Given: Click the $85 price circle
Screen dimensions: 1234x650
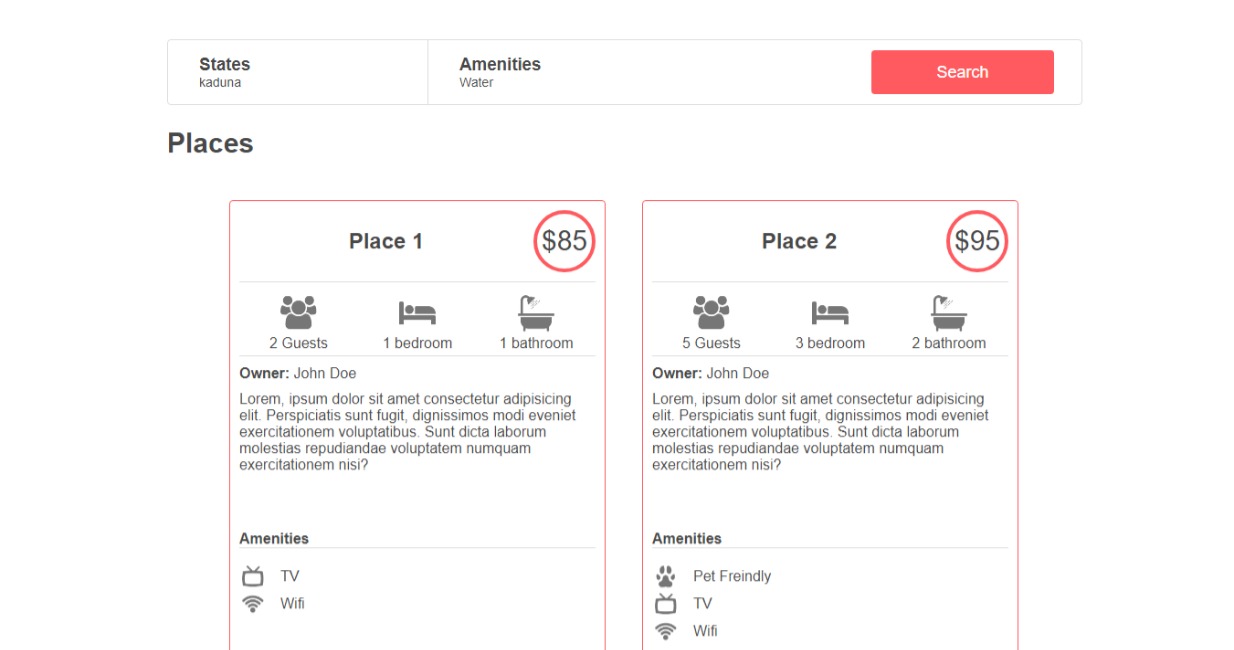Looking at the screenshot, I should 564,241.
